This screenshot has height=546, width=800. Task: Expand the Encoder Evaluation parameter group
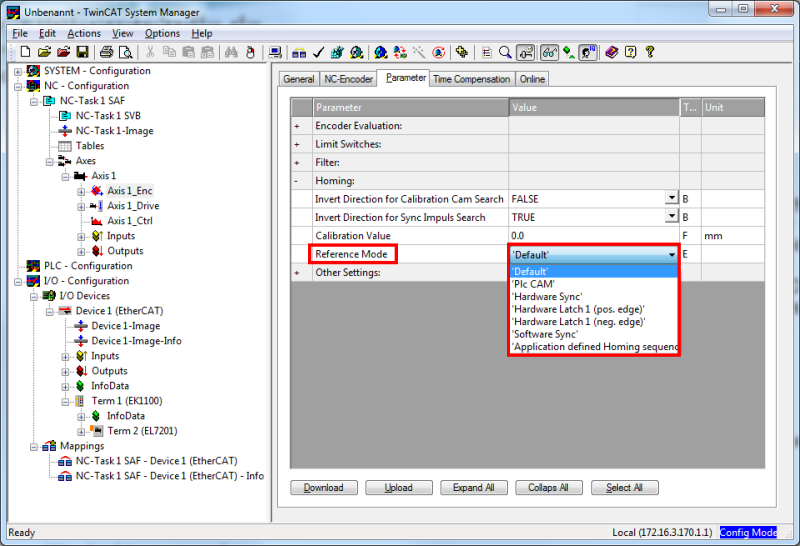[x=296, y=126]
